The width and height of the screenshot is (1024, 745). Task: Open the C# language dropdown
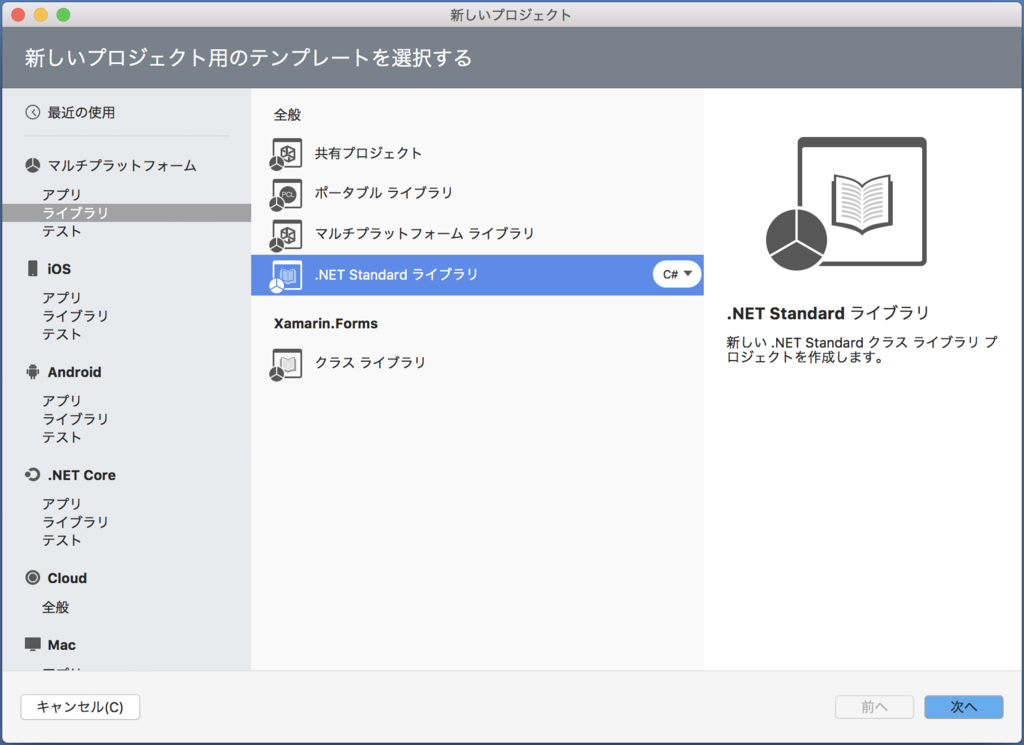coord(677,274)
